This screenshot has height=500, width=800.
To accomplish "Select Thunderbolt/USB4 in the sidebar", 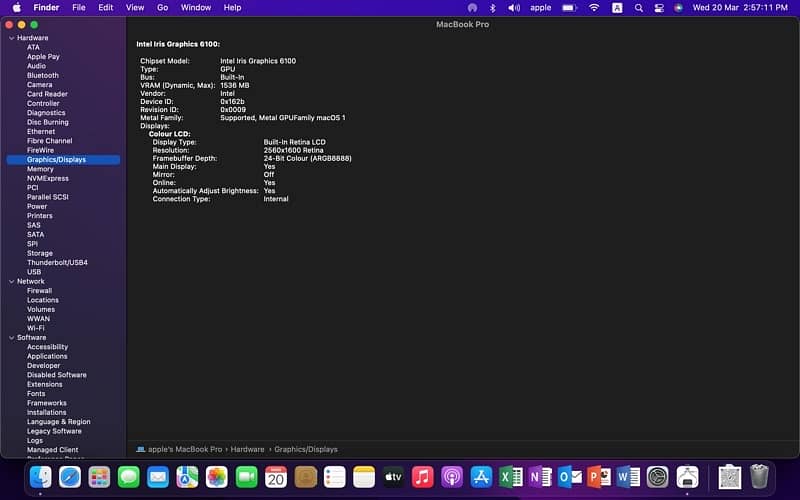I will pyautogui.click(x=57, y=262).
